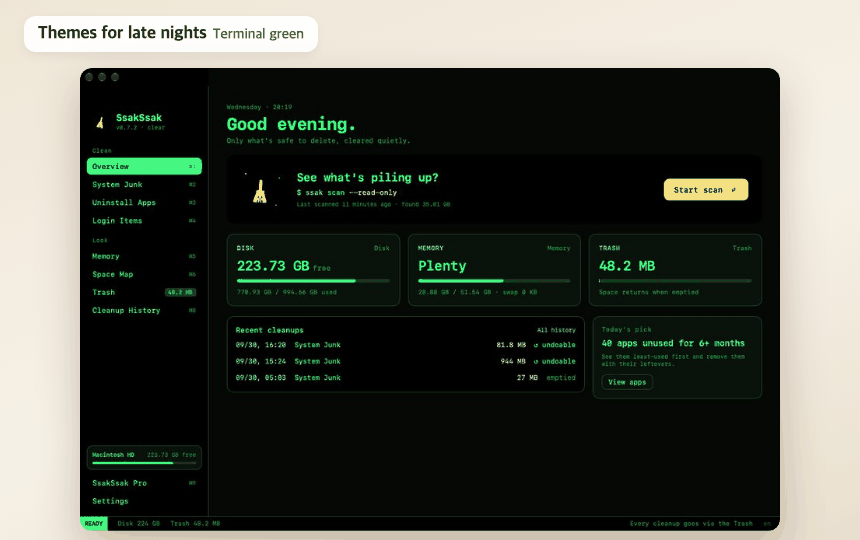Open the Memory card showing Plenty
The image size is (860, 540).
494,270
